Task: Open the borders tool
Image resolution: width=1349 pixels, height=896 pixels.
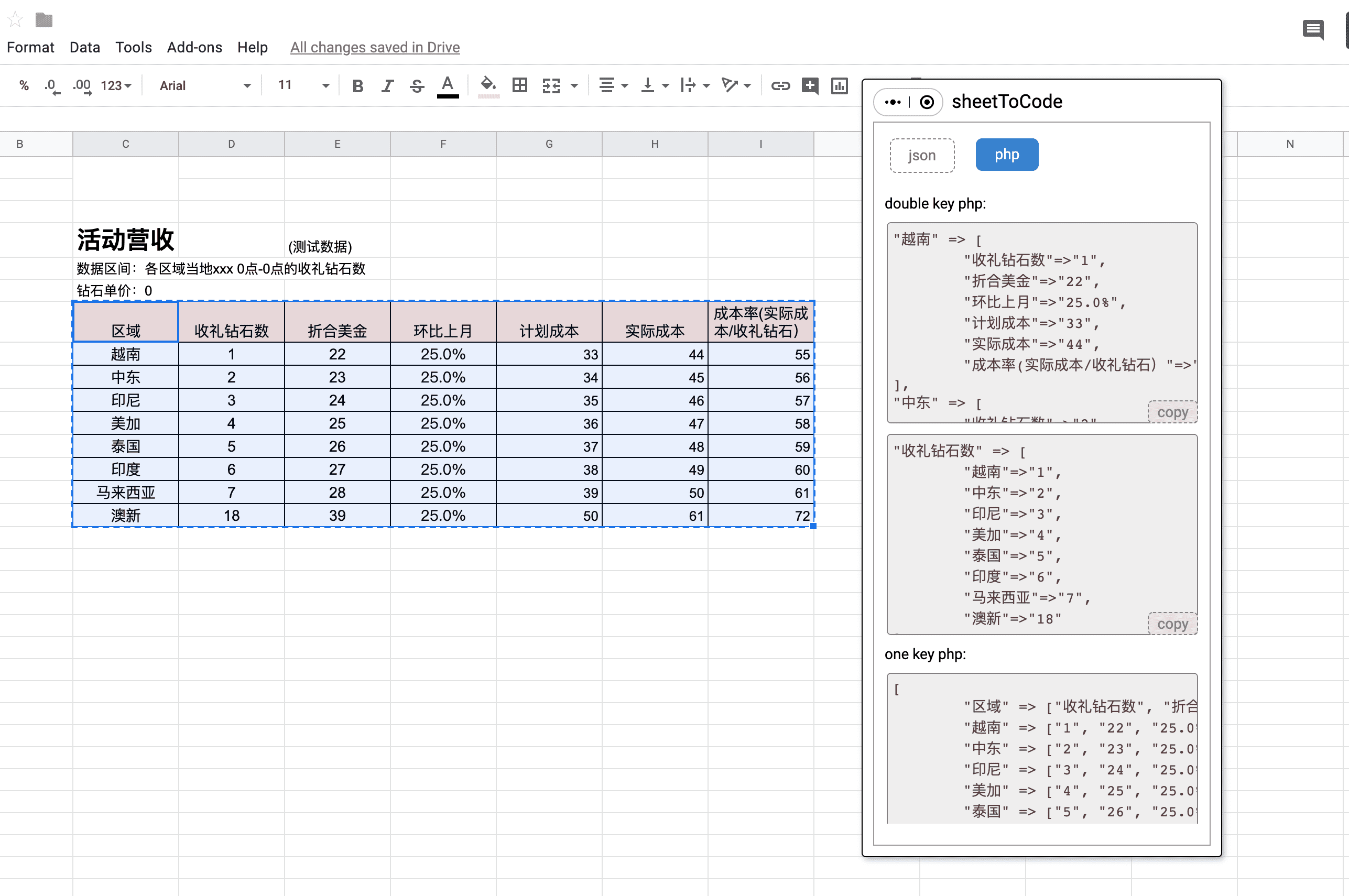Action: coord(519,86)
